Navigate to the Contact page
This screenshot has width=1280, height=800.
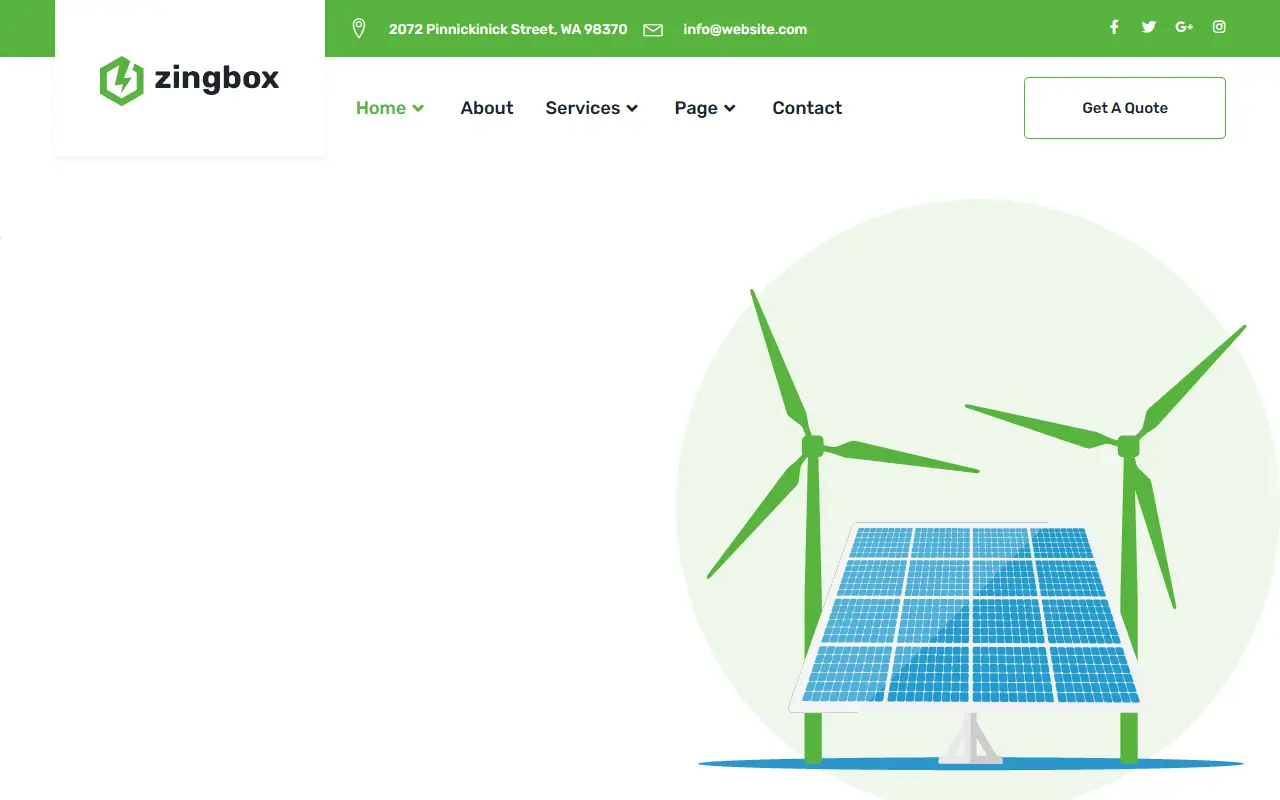pos(807,108)
